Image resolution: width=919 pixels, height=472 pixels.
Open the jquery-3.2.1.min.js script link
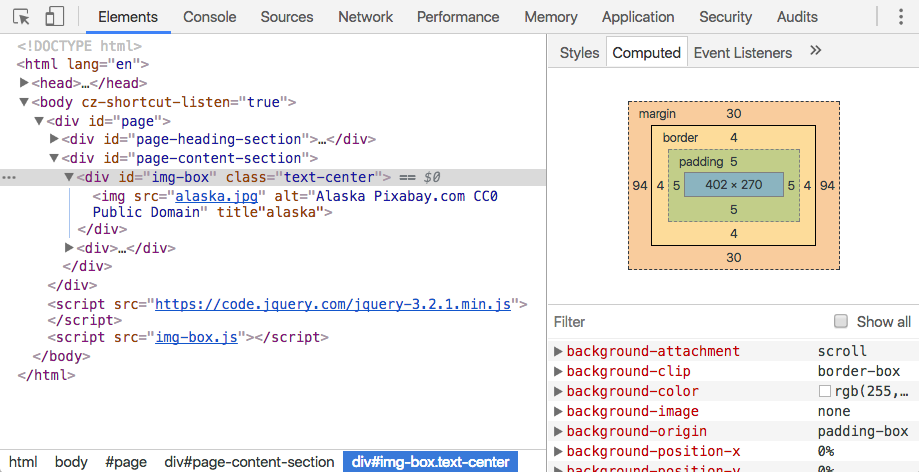(333, 304)
